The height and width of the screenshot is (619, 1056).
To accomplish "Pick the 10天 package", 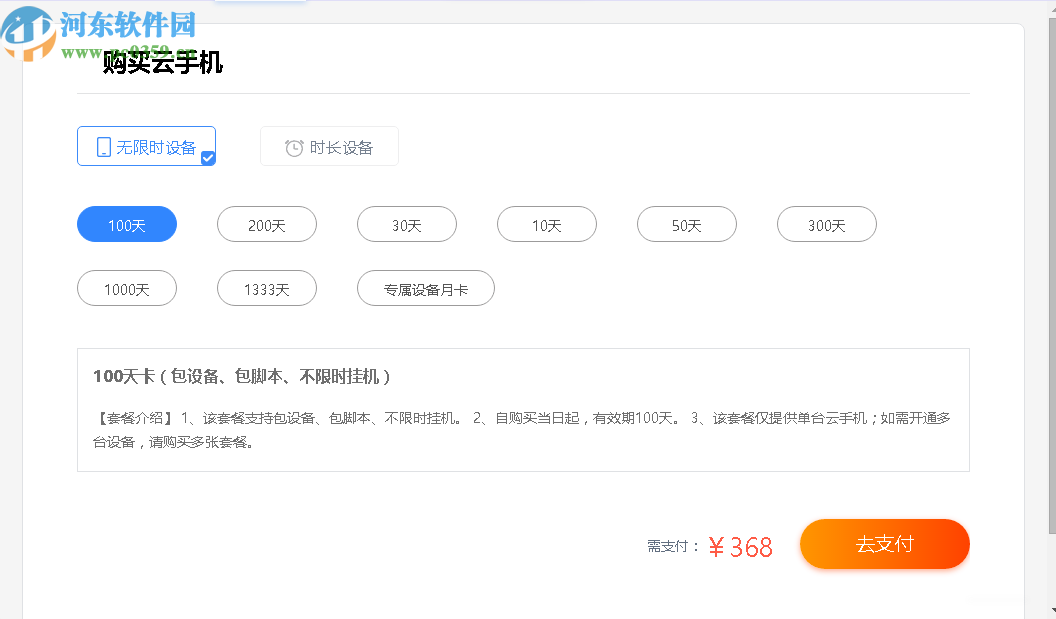I will 546,224.
